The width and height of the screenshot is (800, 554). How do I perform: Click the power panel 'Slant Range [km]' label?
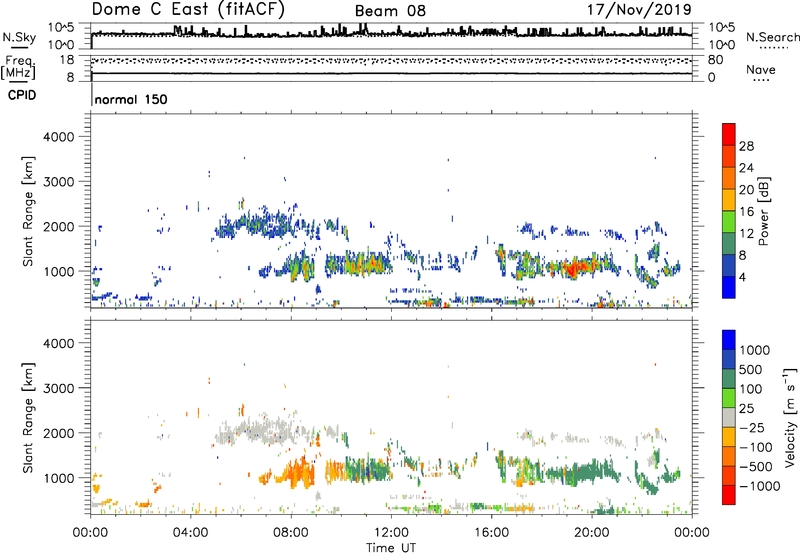pos(29,211)
